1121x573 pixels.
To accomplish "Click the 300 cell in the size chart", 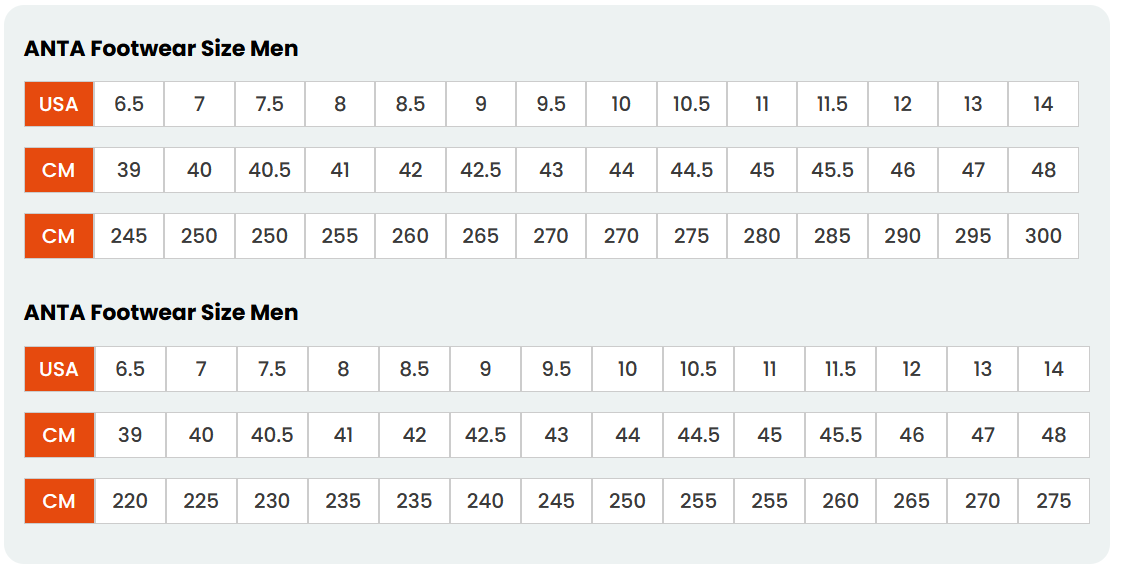I will click(1043, 236).
